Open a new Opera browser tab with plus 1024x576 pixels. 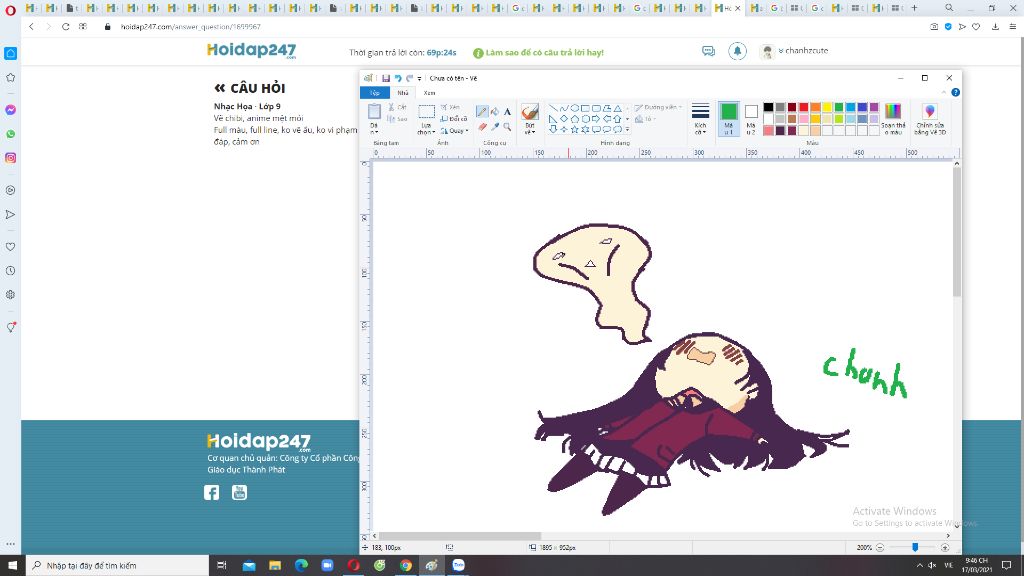coord(914,8)
